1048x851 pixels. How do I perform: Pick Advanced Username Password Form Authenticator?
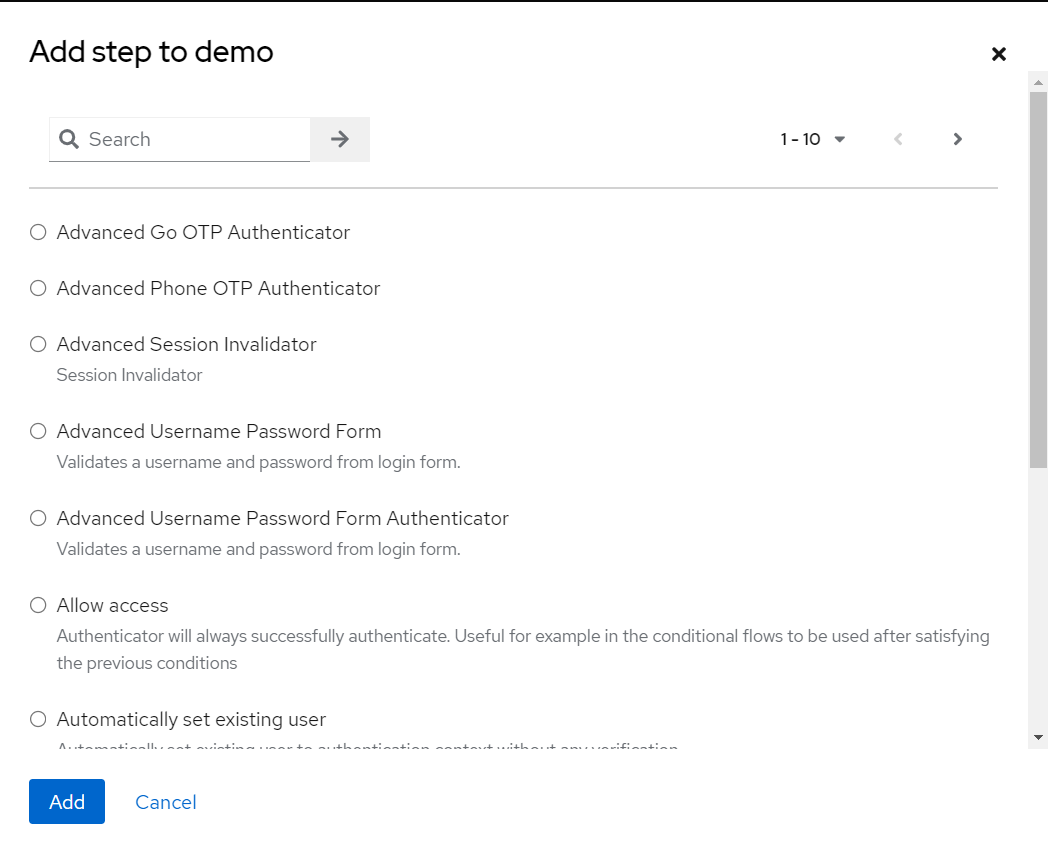38,518
